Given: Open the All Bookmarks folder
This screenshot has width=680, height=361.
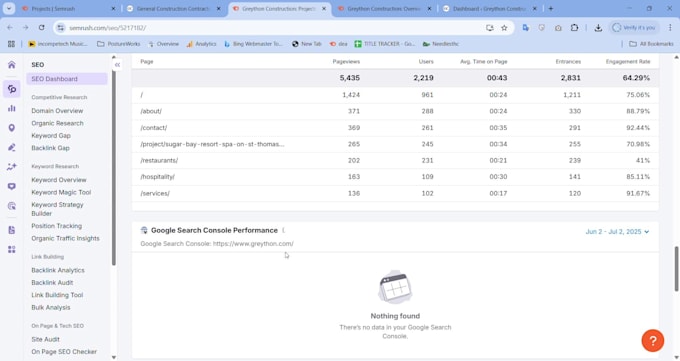Looking at the screenshot, I should [x=651, y=44].
